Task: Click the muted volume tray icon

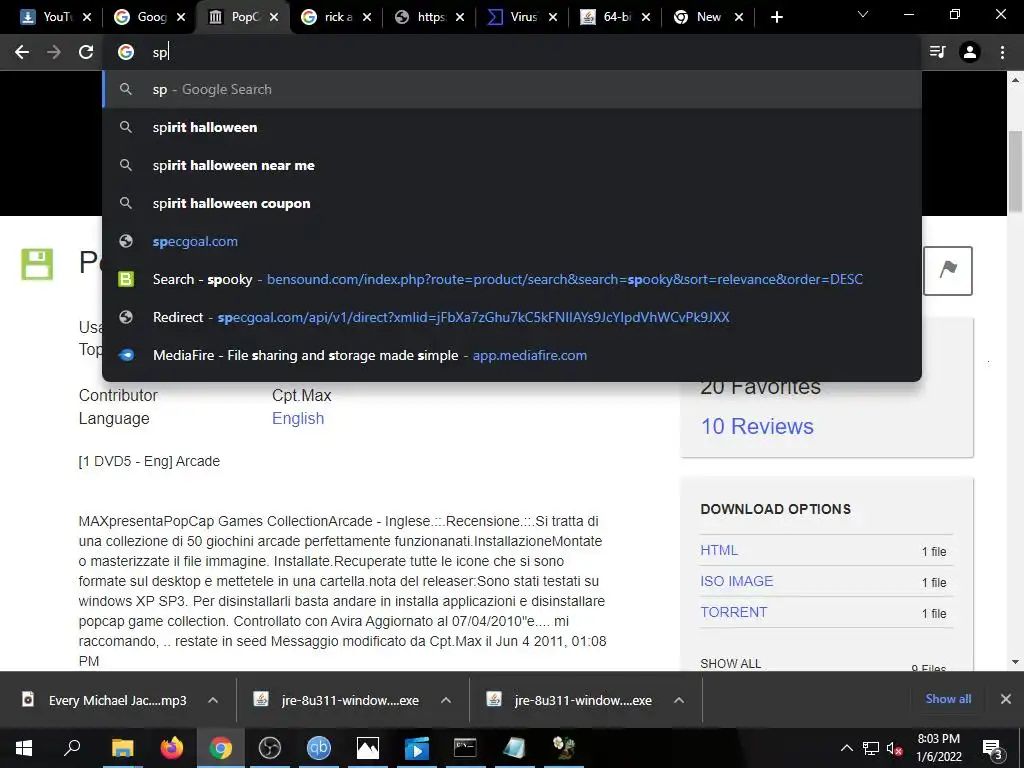Action: point(894,748)
